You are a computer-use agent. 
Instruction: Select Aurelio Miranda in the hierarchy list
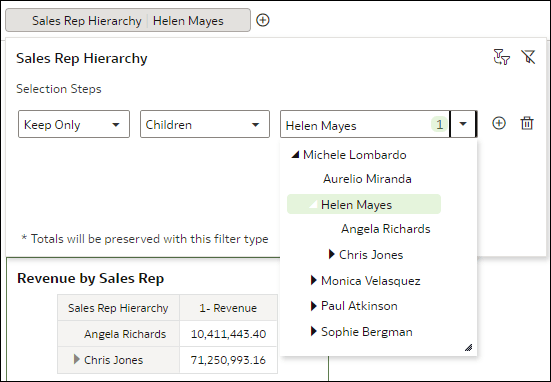tap(367, 179)
